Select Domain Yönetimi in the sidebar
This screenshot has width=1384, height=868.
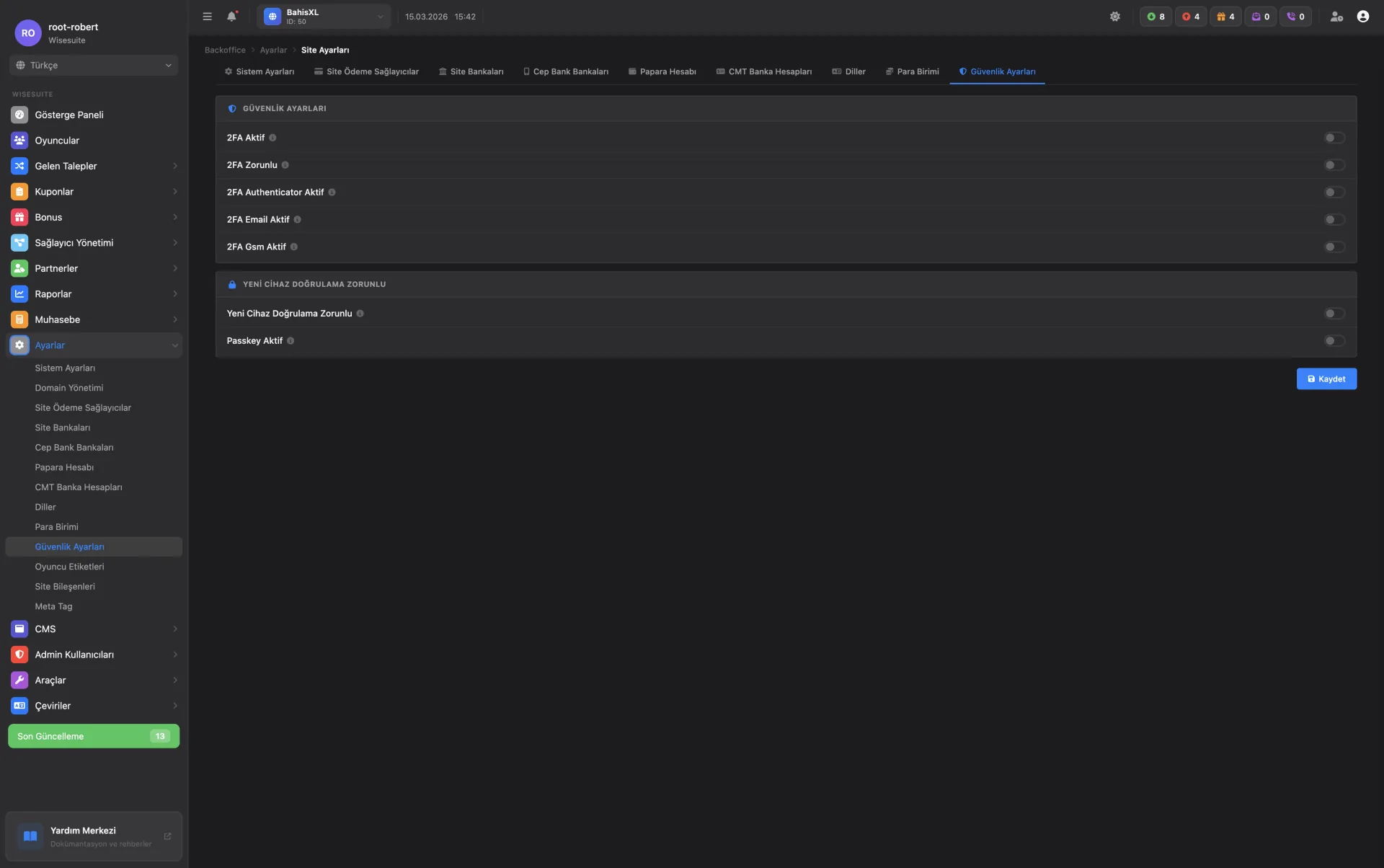[69, 388]
